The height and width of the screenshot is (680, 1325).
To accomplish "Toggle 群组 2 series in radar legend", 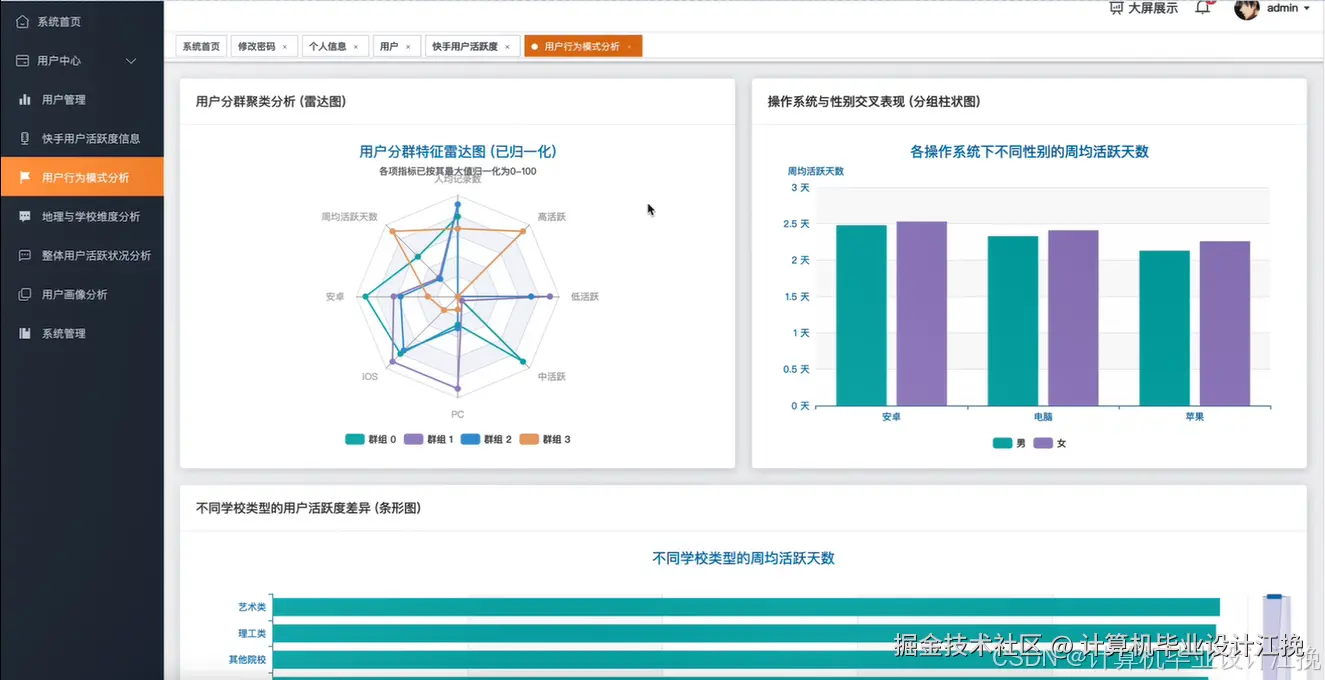I will click(487, 439).
